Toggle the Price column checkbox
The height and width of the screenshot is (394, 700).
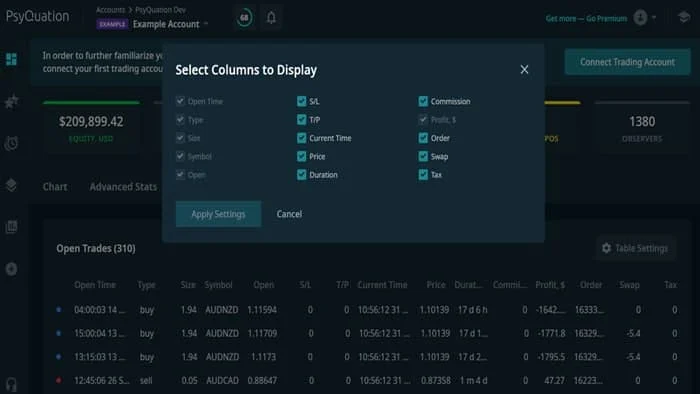click(x=301, y=156)
